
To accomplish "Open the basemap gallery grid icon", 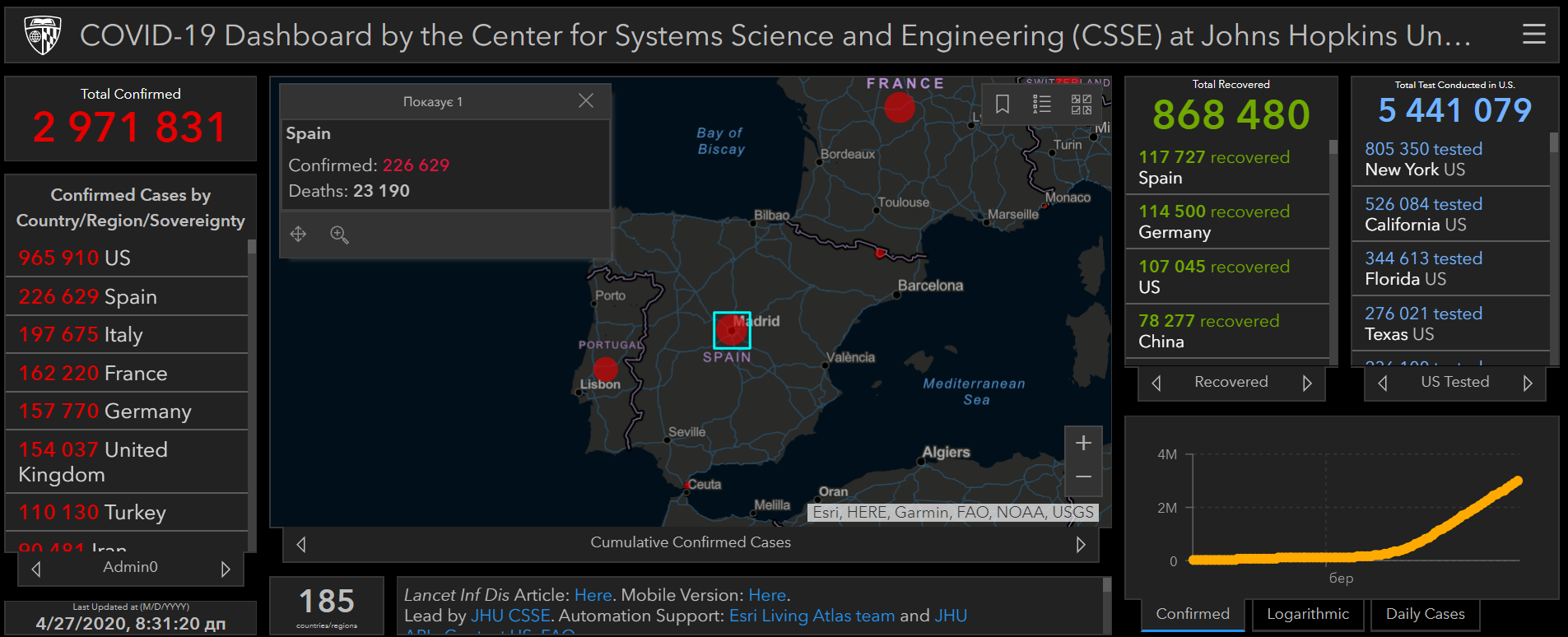I will 1082,105.
